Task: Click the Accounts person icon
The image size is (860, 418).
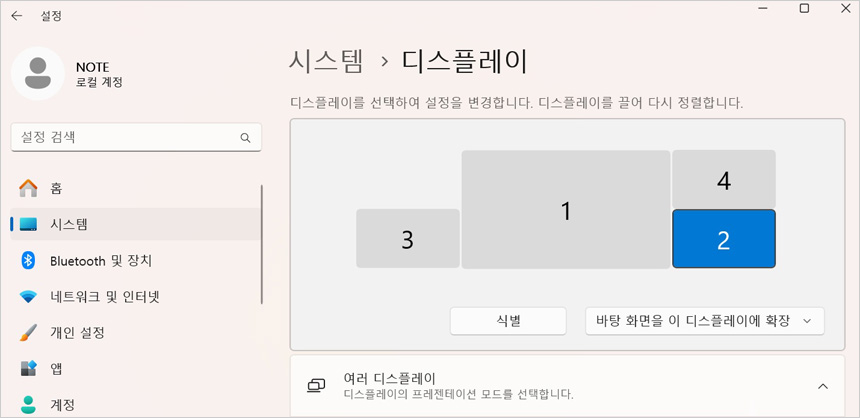Action: click(28, 404)
